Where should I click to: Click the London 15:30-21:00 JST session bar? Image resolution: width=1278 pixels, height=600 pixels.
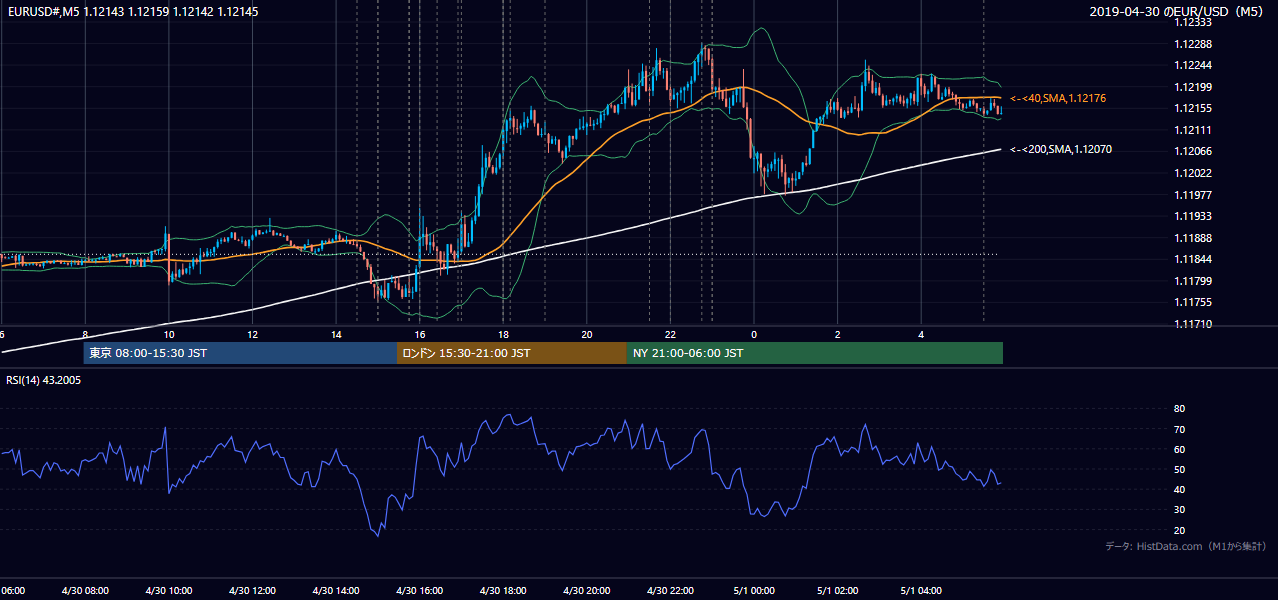point(512,353)
